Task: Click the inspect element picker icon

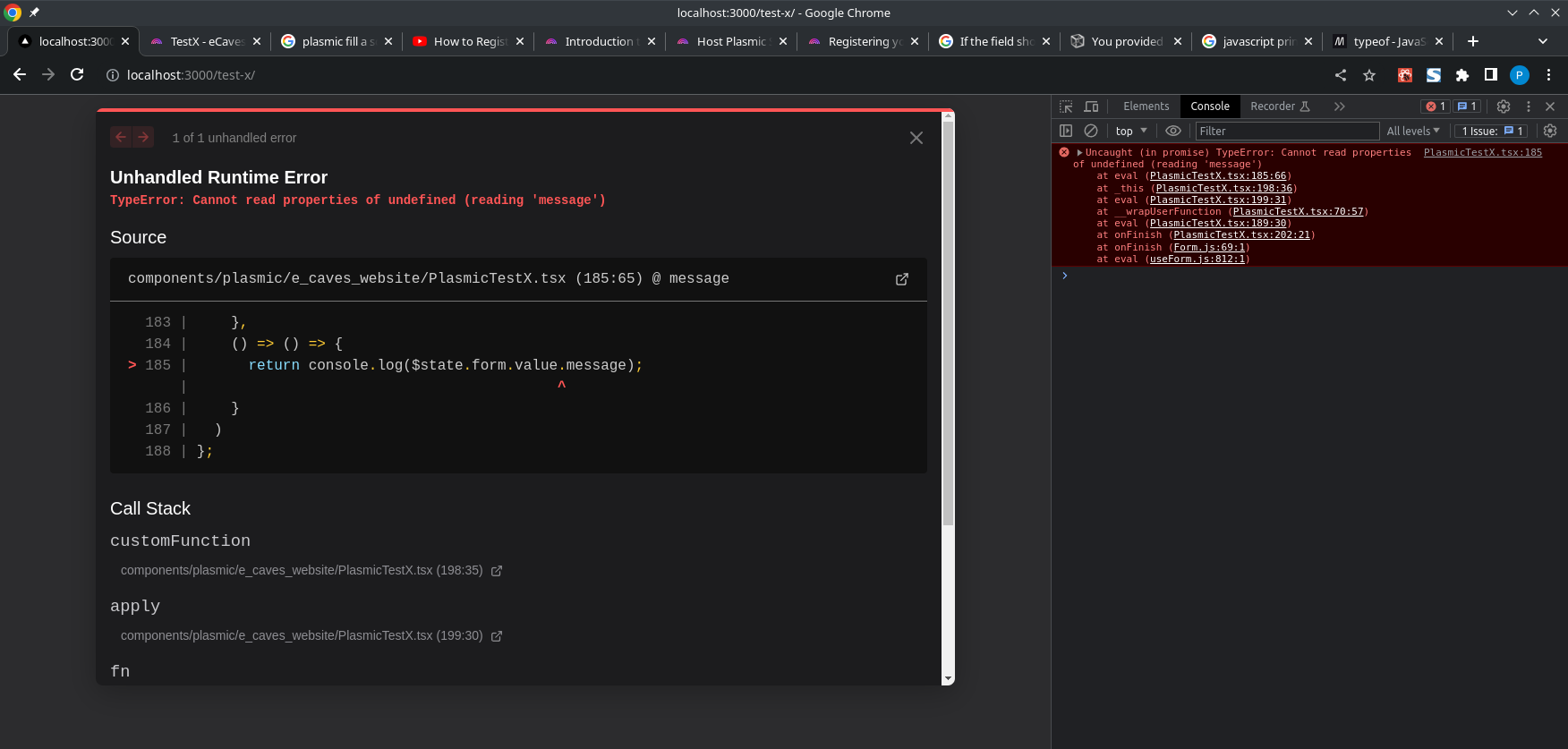Action: click(x=1066, y=106)
